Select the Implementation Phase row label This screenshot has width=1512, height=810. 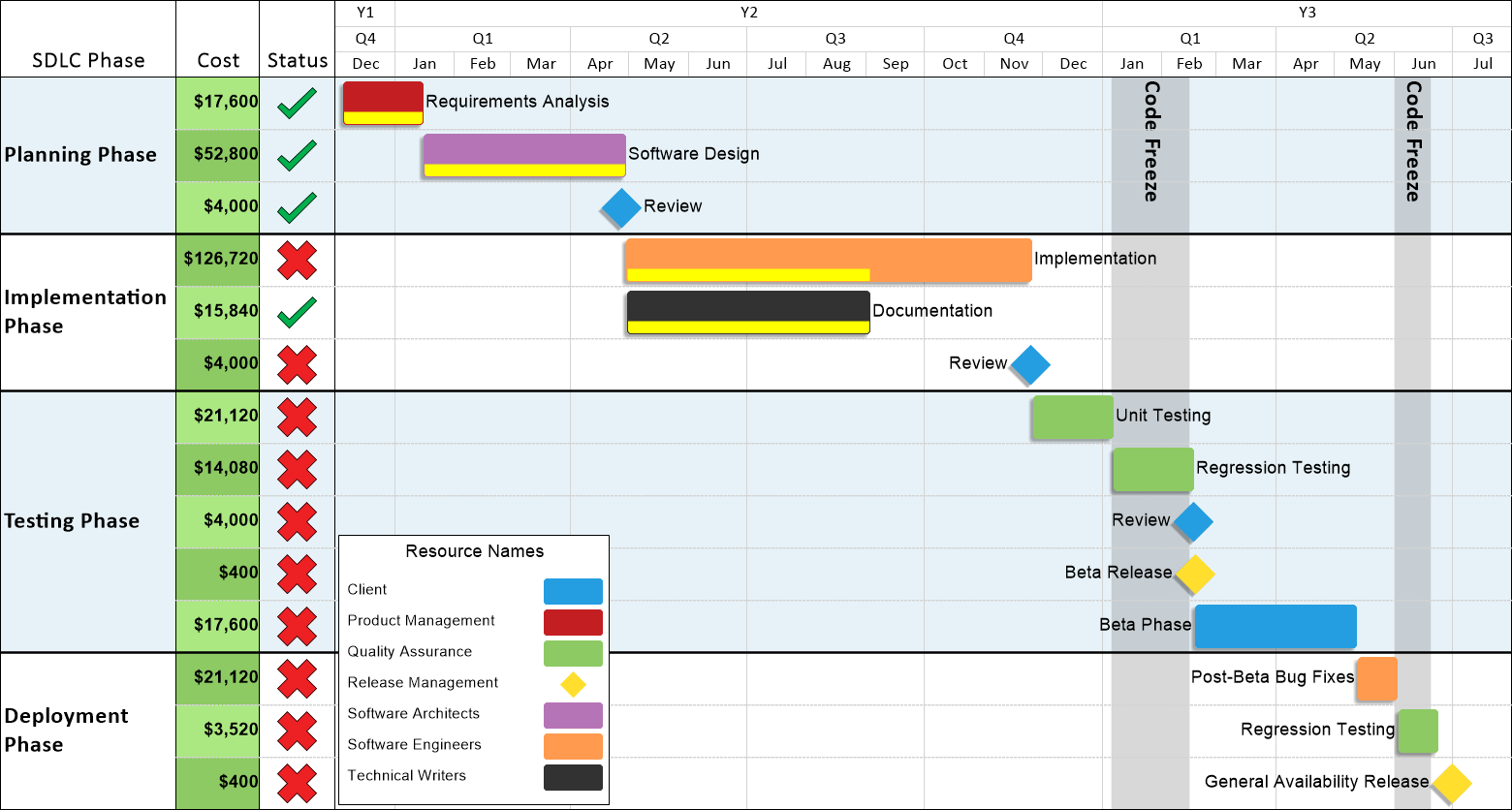[x=85, y=312]
